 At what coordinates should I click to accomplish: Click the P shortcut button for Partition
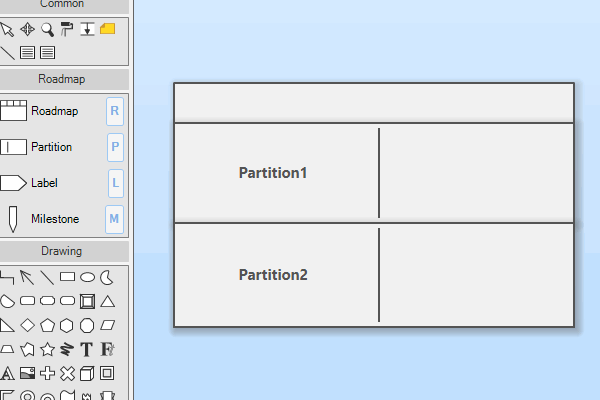click(x=115, y=147)
